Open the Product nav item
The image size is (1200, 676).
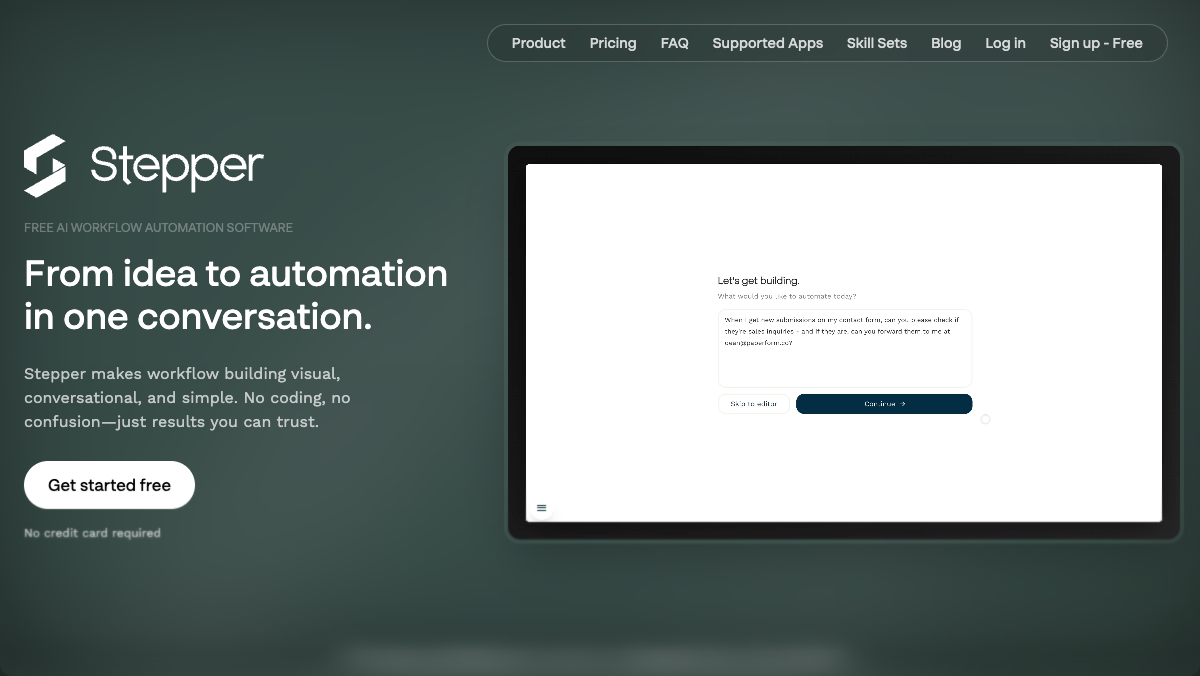tap(538, 43)
